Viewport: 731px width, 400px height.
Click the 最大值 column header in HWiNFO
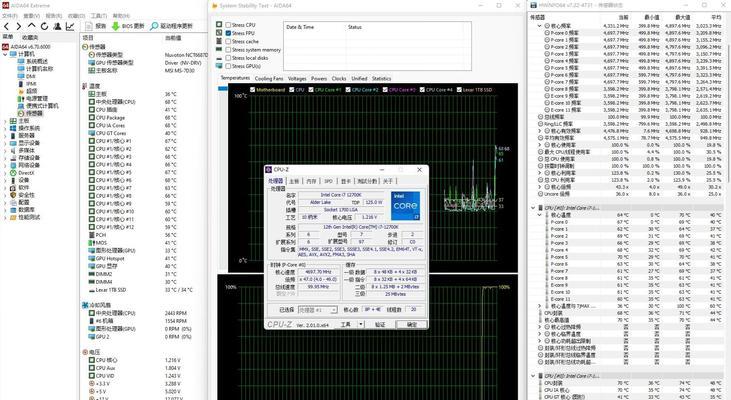[682, 17]
